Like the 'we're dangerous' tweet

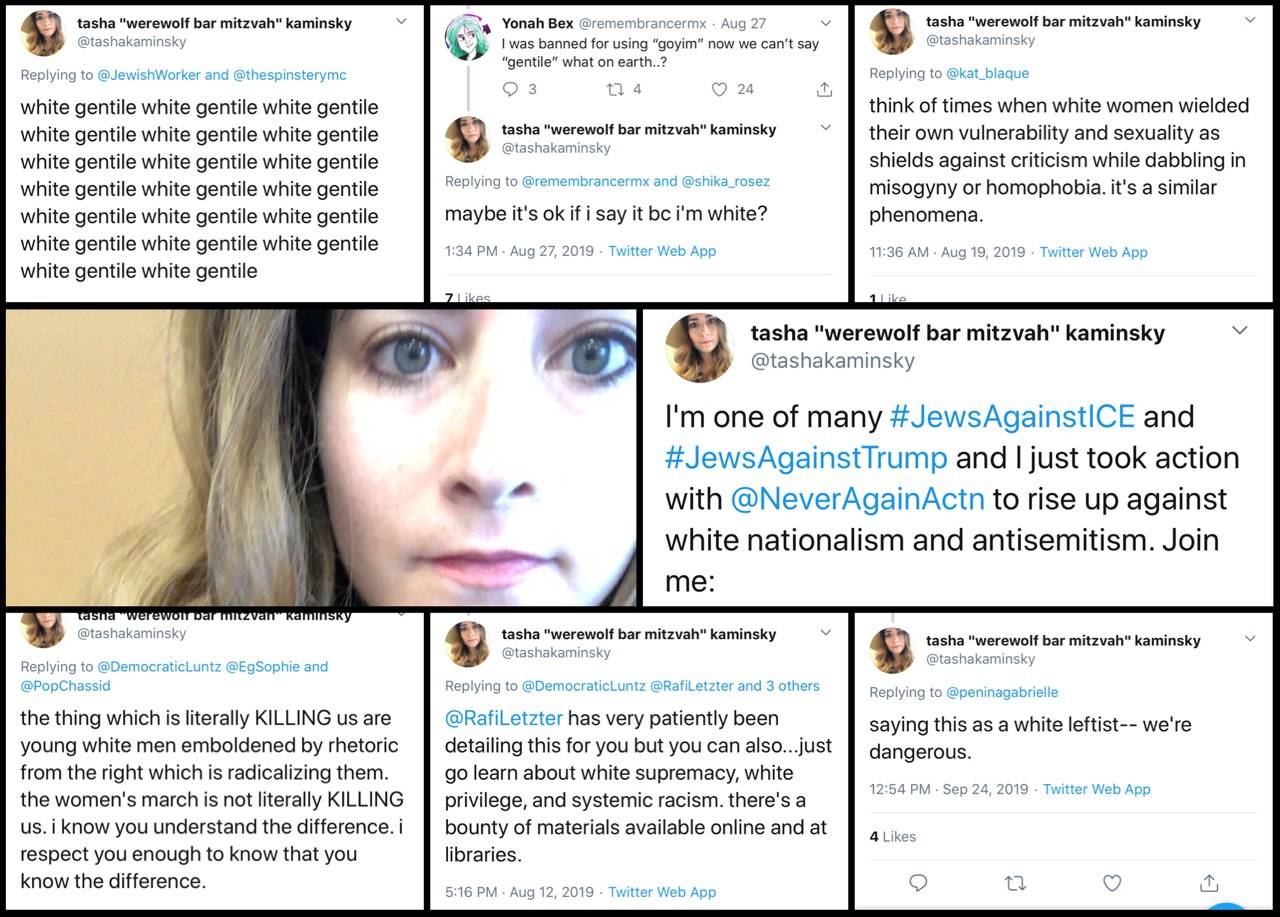(1111, 882)
